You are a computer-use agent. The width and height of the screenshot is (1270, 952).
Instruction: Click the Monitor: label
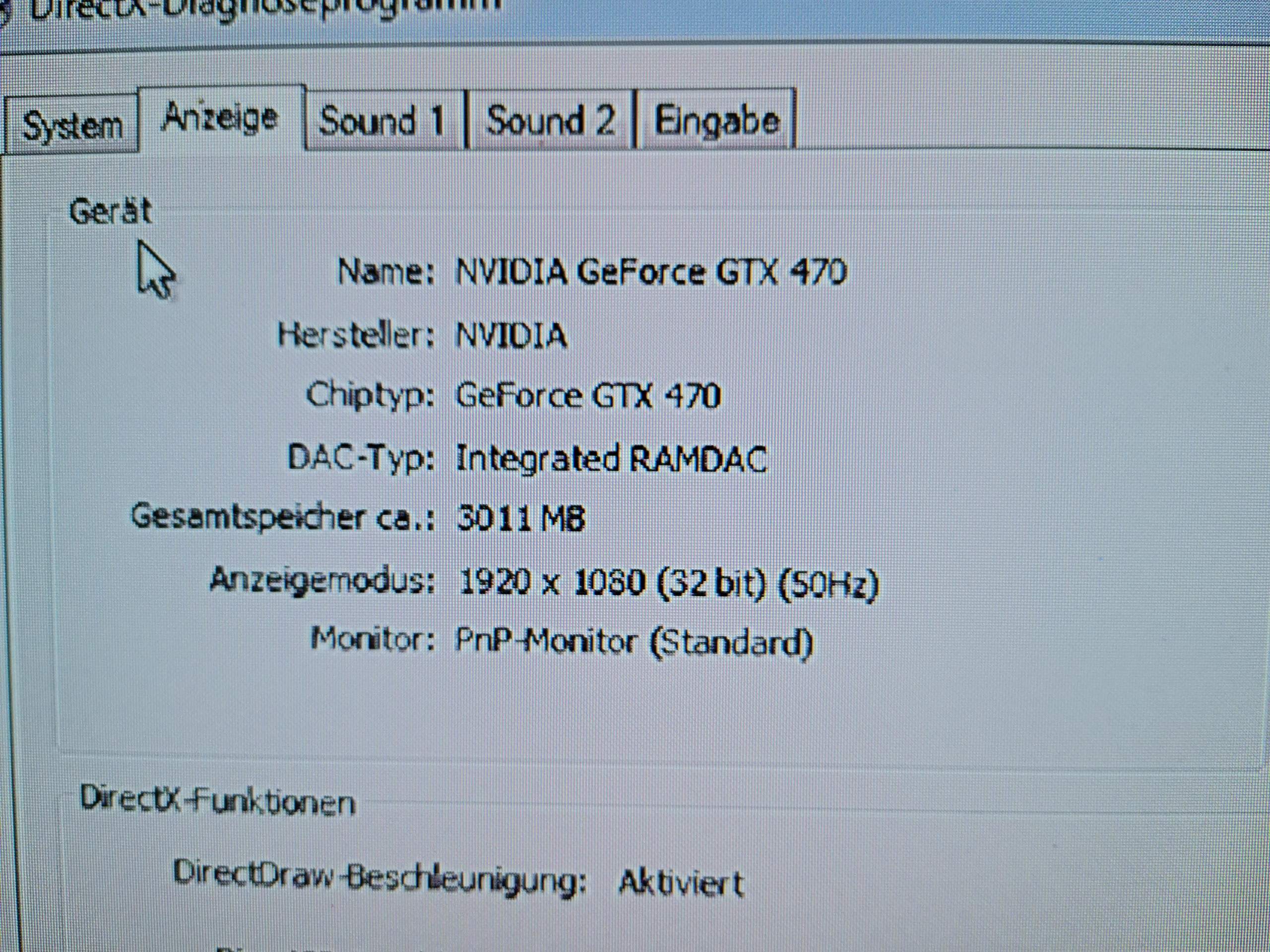(373, 639)
